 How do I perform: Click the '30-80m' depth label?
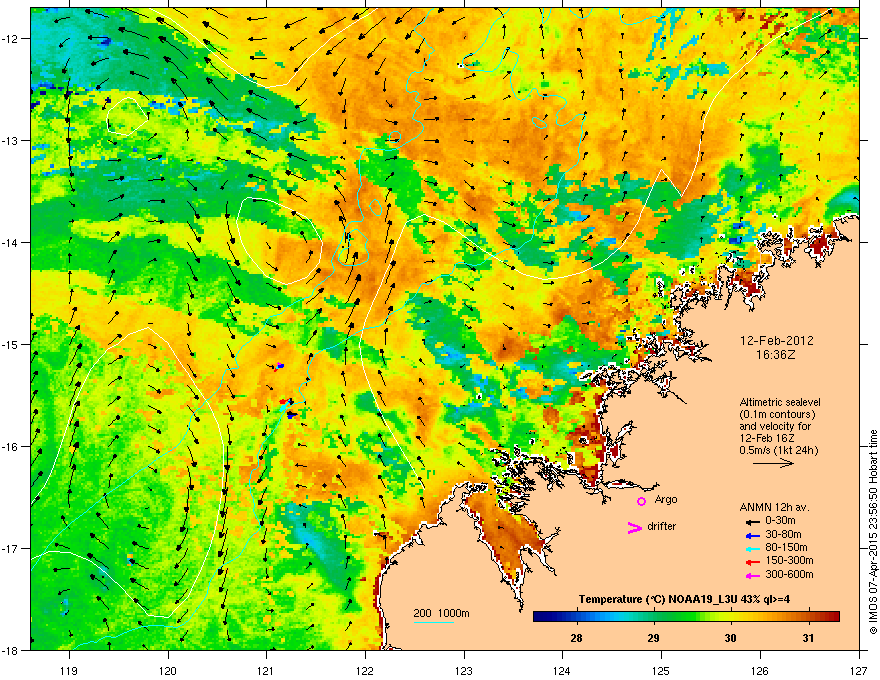[x=783, y=535]
